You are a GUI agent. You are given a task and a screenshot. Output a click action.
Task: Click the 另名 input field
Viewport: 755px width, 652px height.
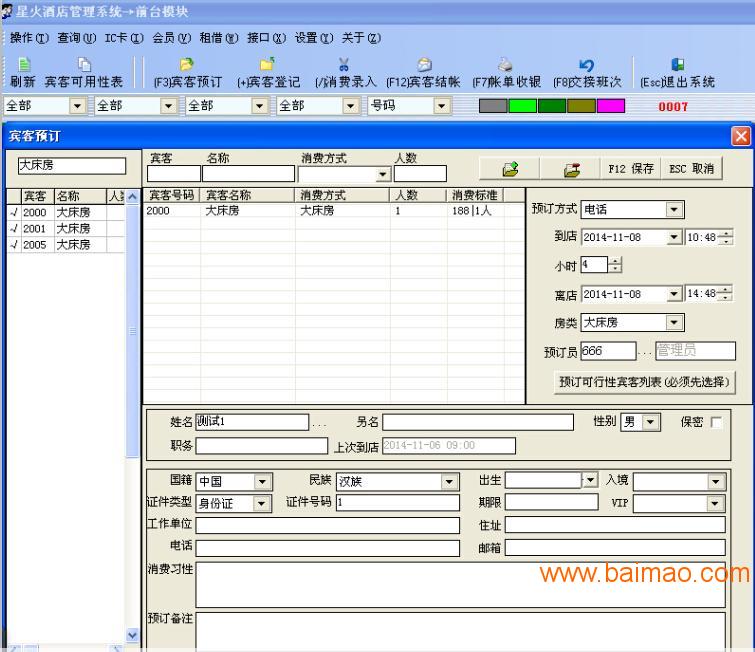tap(478, 422)
